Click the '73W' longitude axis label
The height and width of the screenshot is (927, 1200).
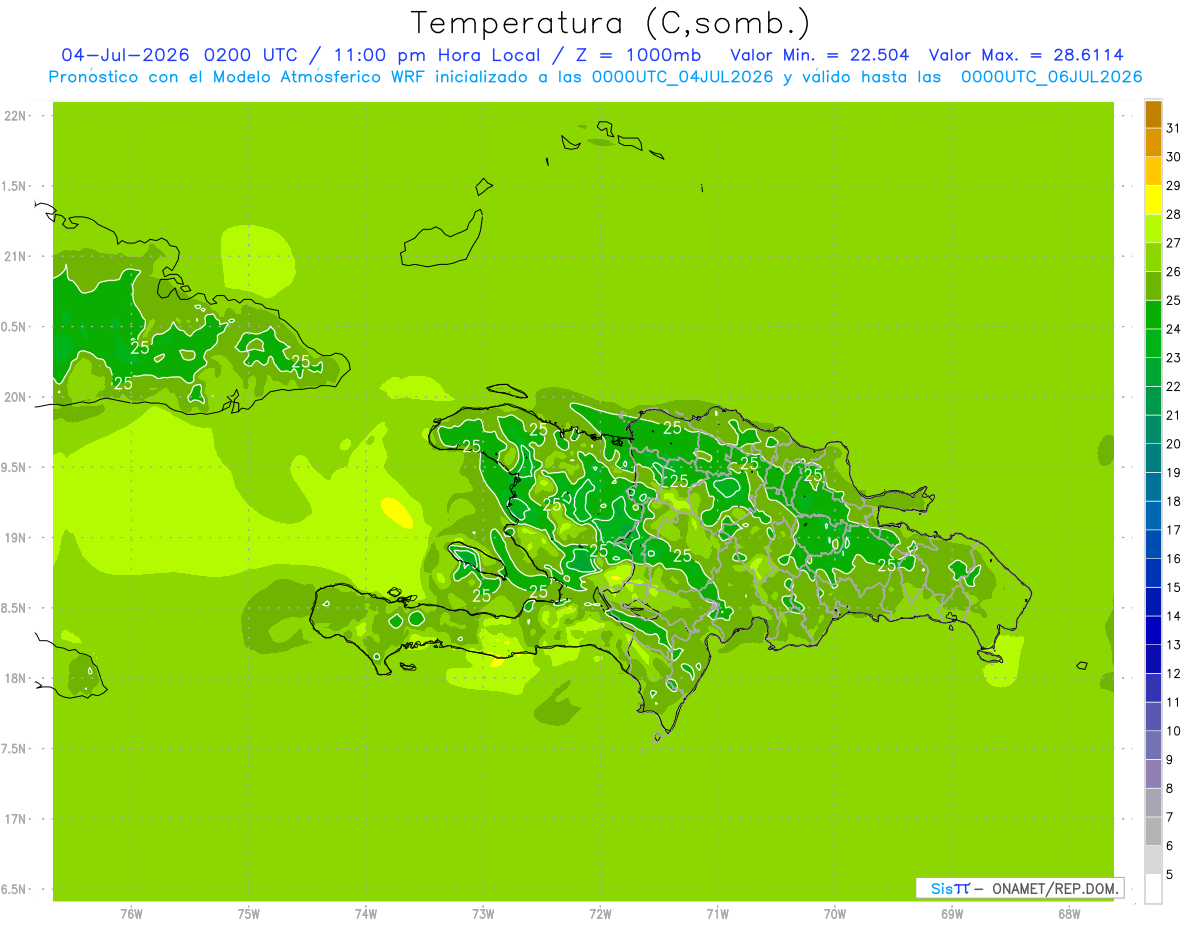pos(483,913)
